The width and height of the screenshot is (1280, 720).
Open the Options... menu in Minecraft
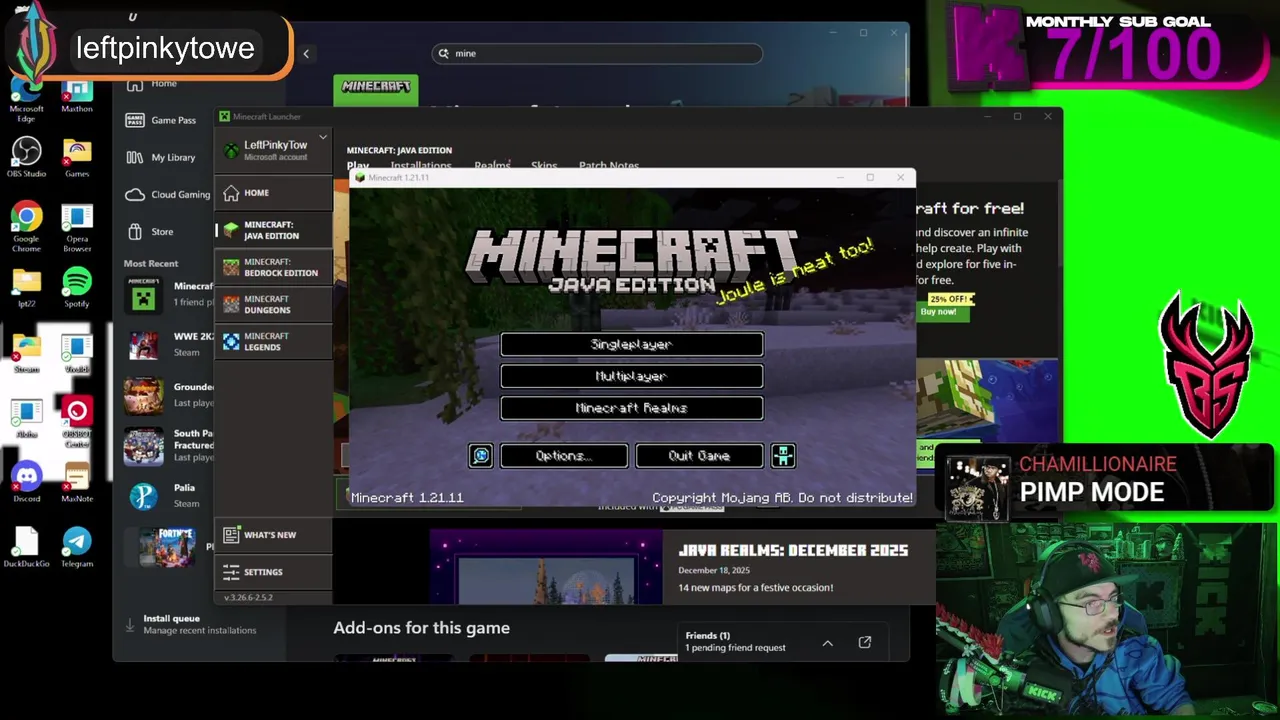coord(564,456)
